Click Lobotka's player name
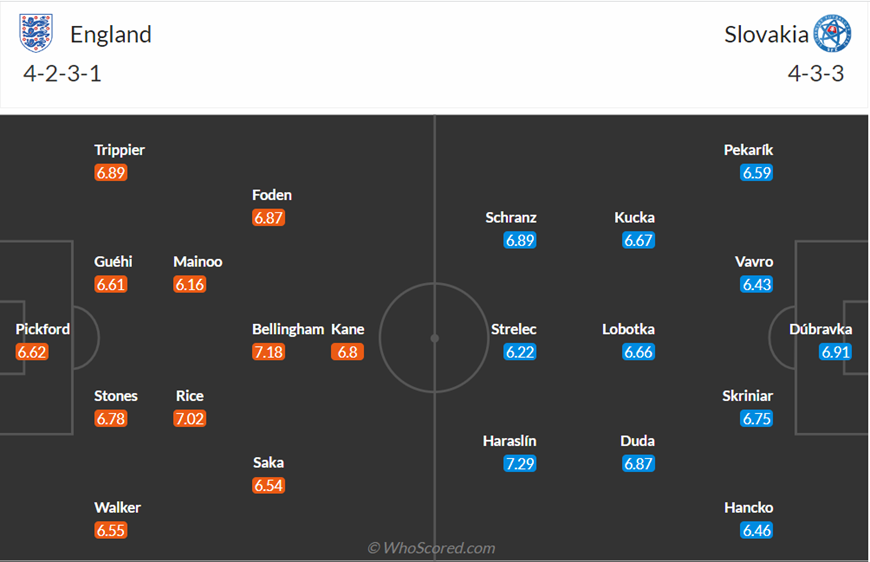 [x=629, y=329]
